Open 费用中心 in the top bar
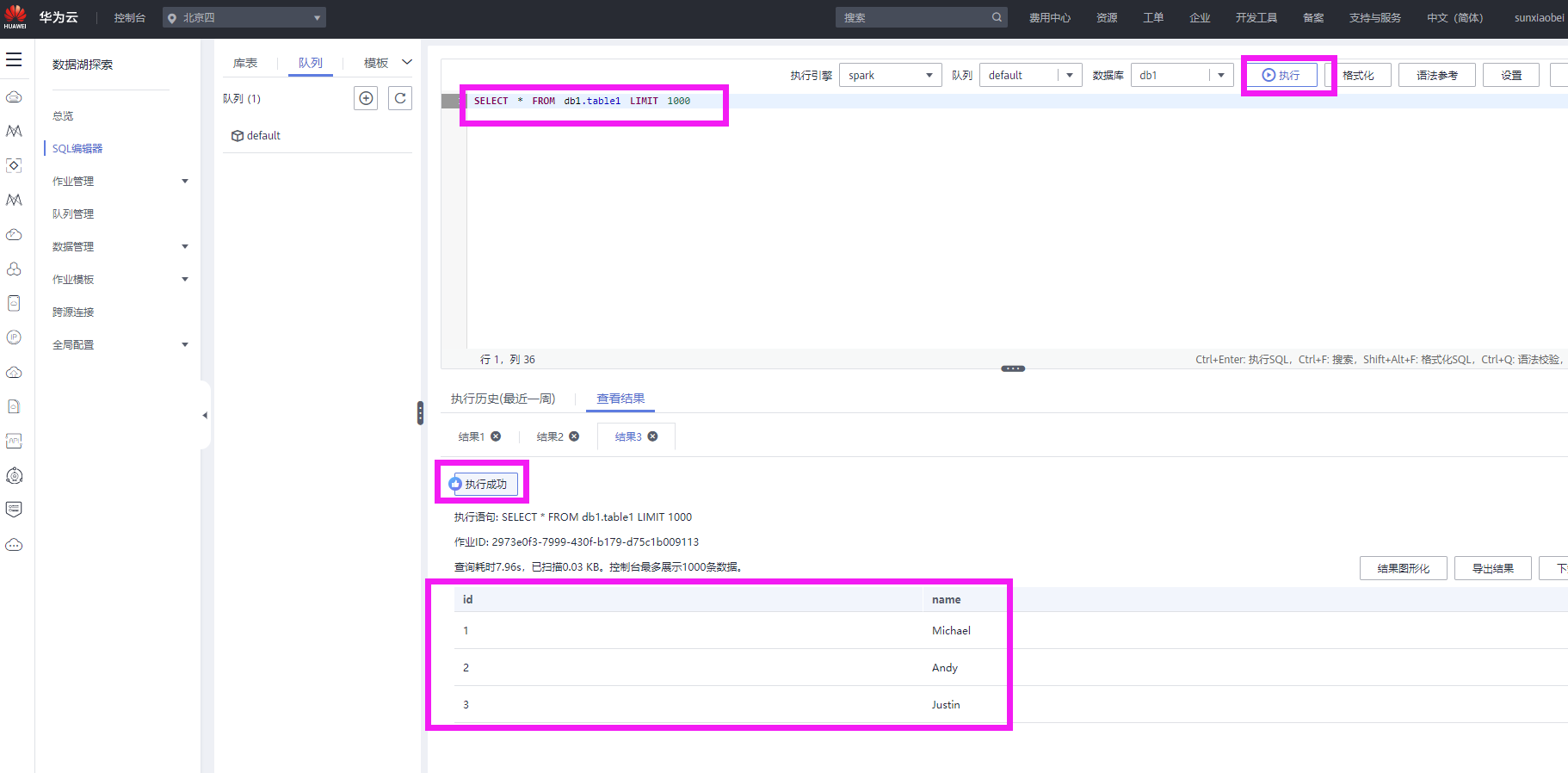The height and width of the screenshot is (773, 1568). coord(1050,17)
